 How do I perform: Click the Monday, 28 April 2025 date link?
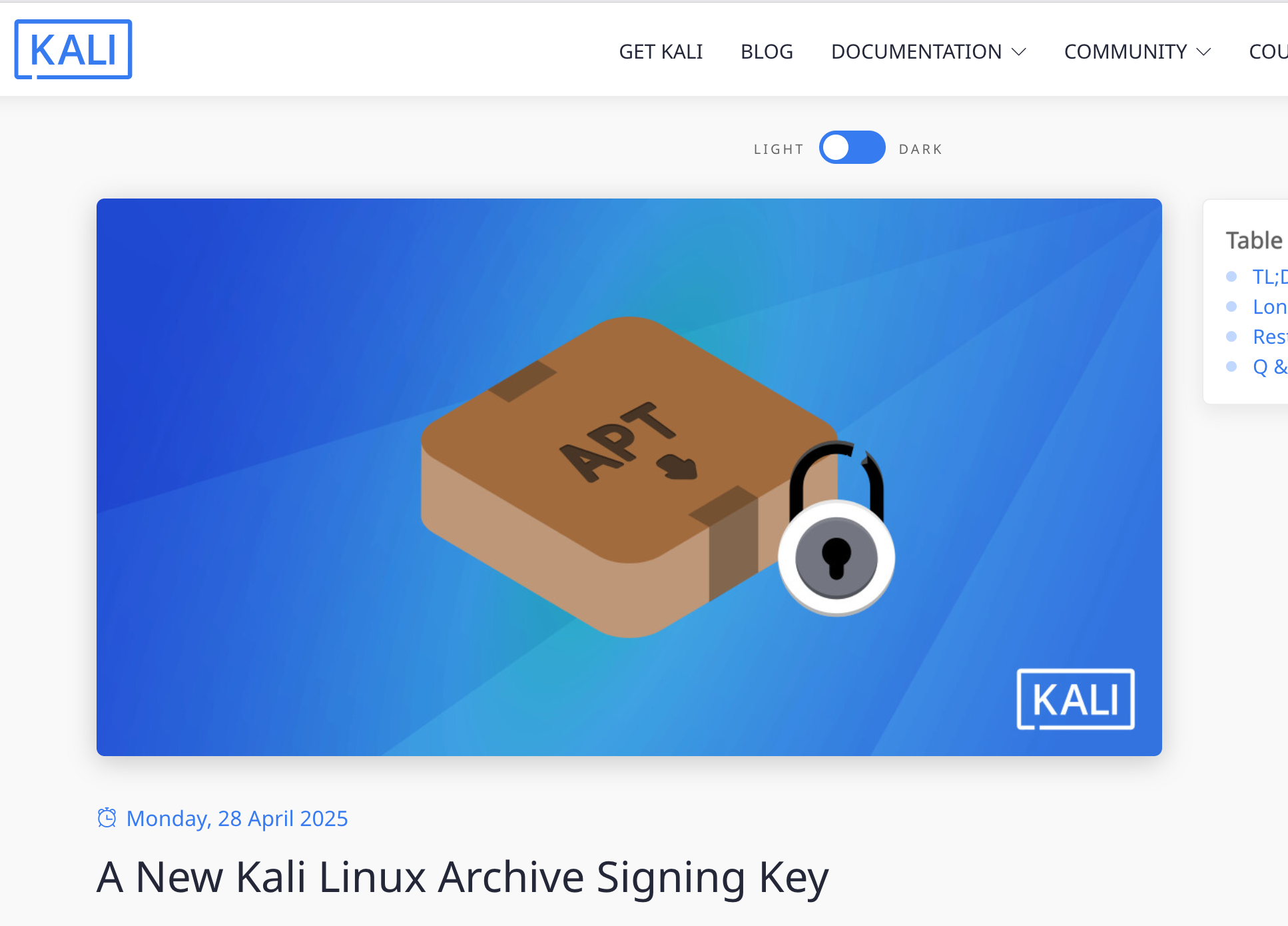click(237, 818)
